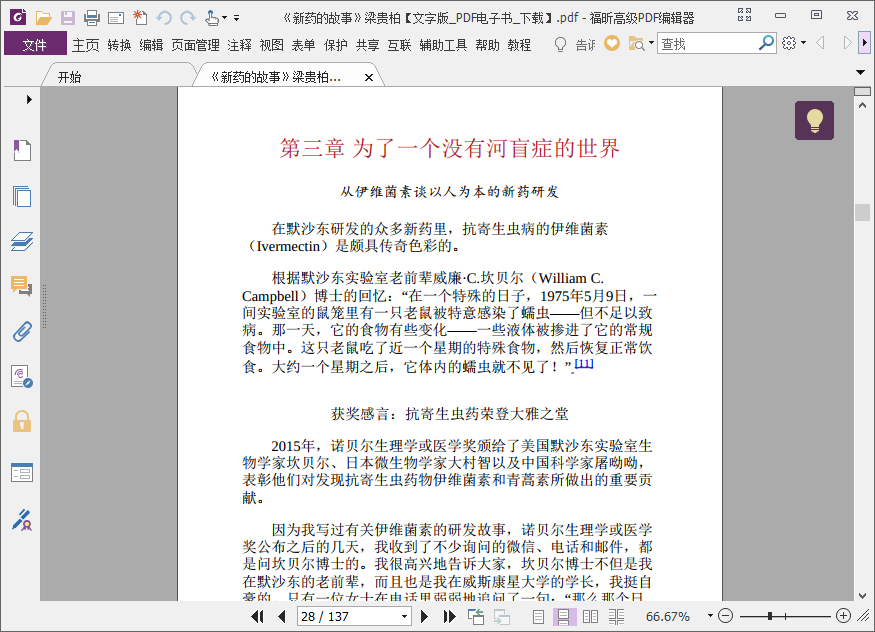Open the attachments paperclip panel
875x632 pixels.
(22, 332)
